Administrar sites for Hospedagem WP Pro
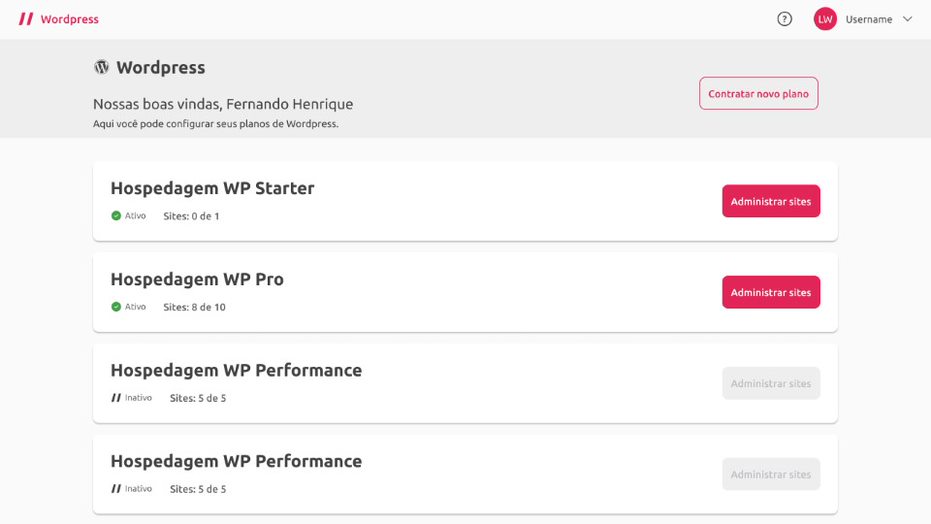931x524 pixels. pyautogui.click(x=771, y=292)
